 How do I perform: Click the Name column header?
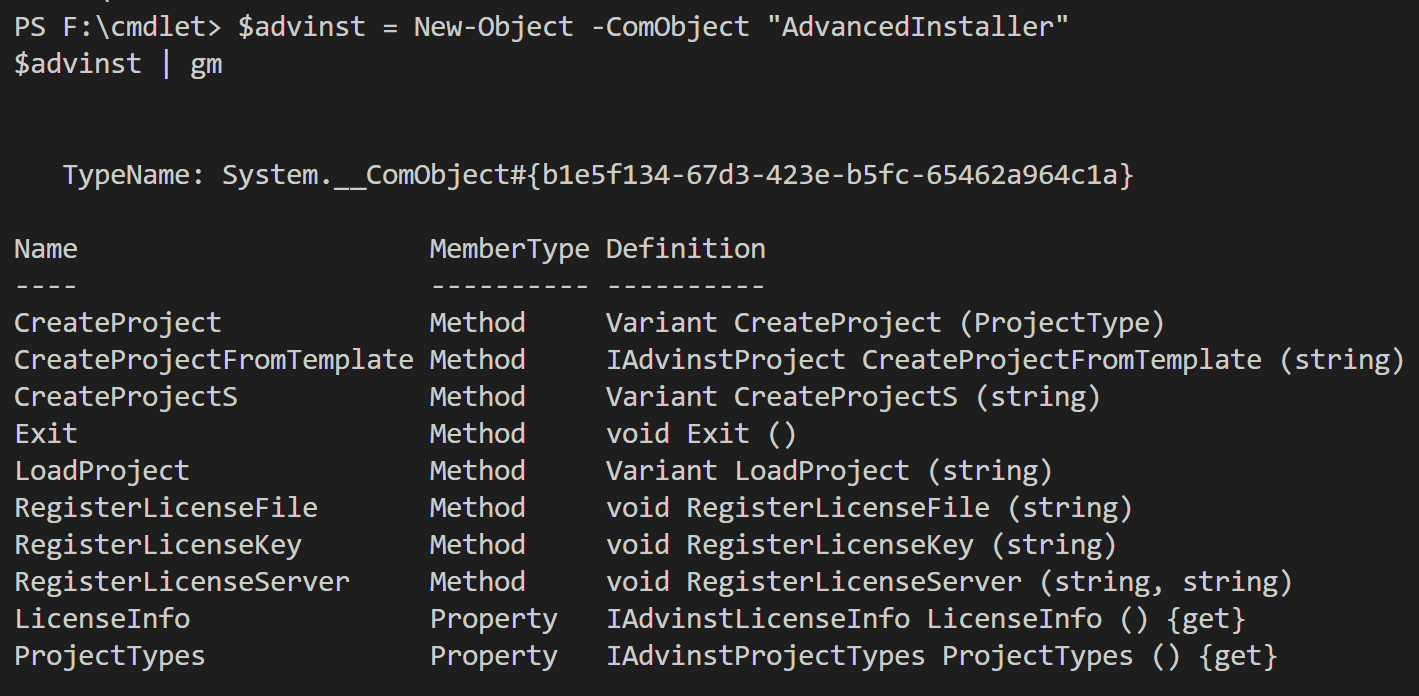[x=45, y=249]
